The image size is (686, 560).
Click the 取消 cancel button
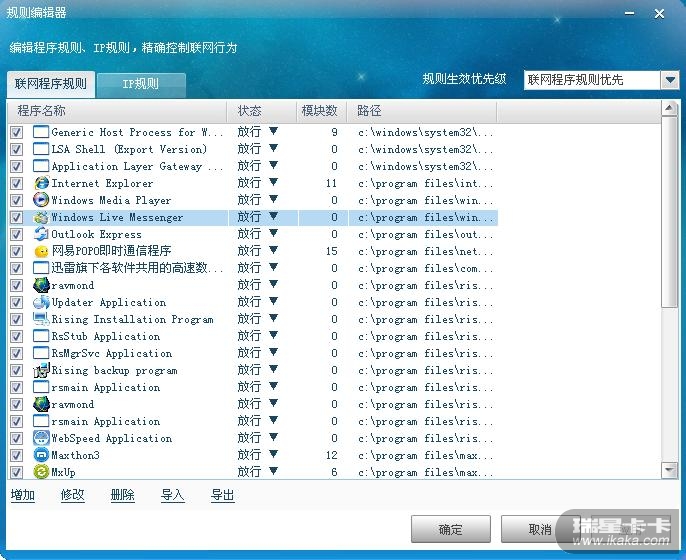540,529
